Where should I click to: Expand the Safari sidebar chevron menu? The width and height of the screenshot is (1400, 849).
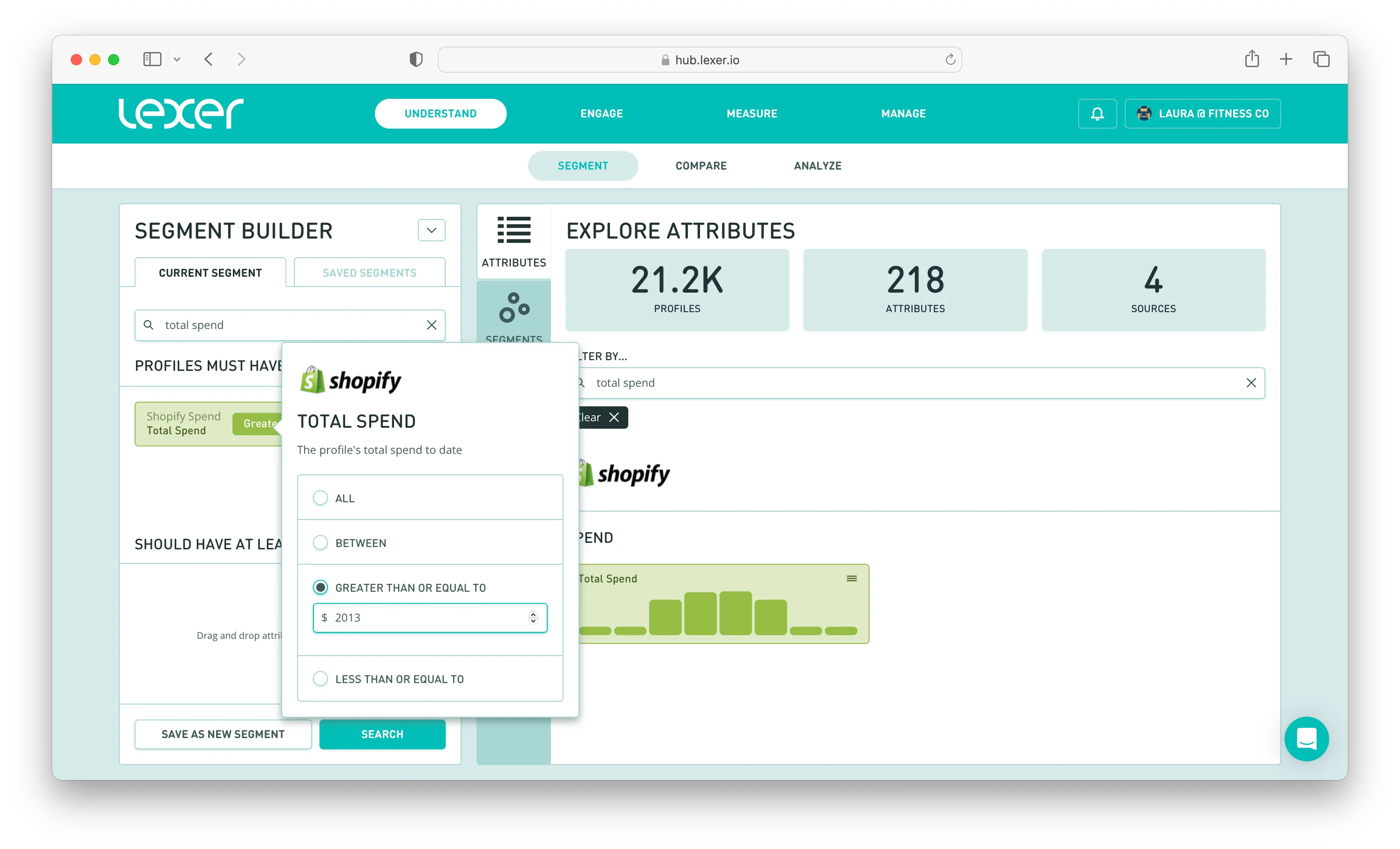click(177, 59)
